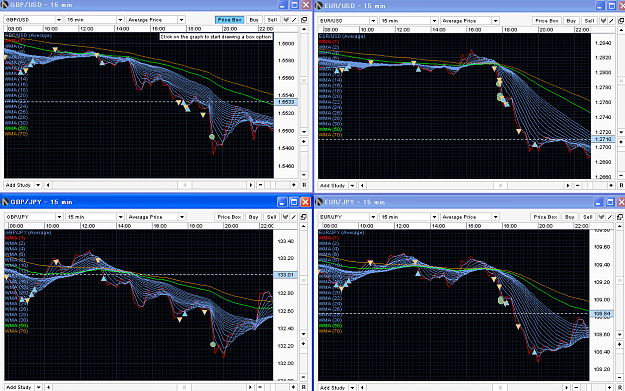
Task: Click chart-type icon beside Sell in GBP/JPY window
Action: pos(285,217)
